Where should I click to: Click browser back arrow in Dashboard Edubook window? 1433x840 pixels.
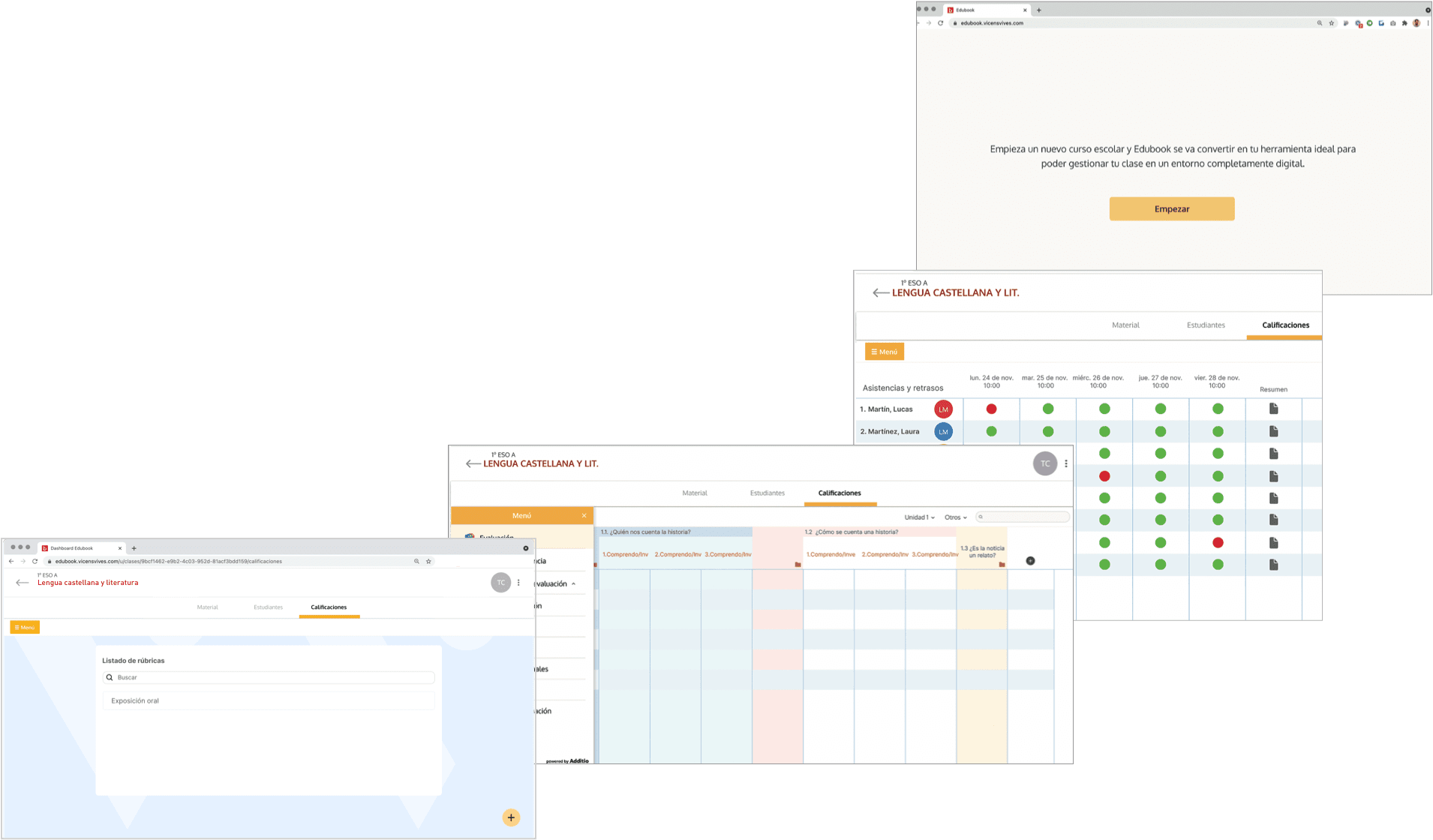(11, 561)
